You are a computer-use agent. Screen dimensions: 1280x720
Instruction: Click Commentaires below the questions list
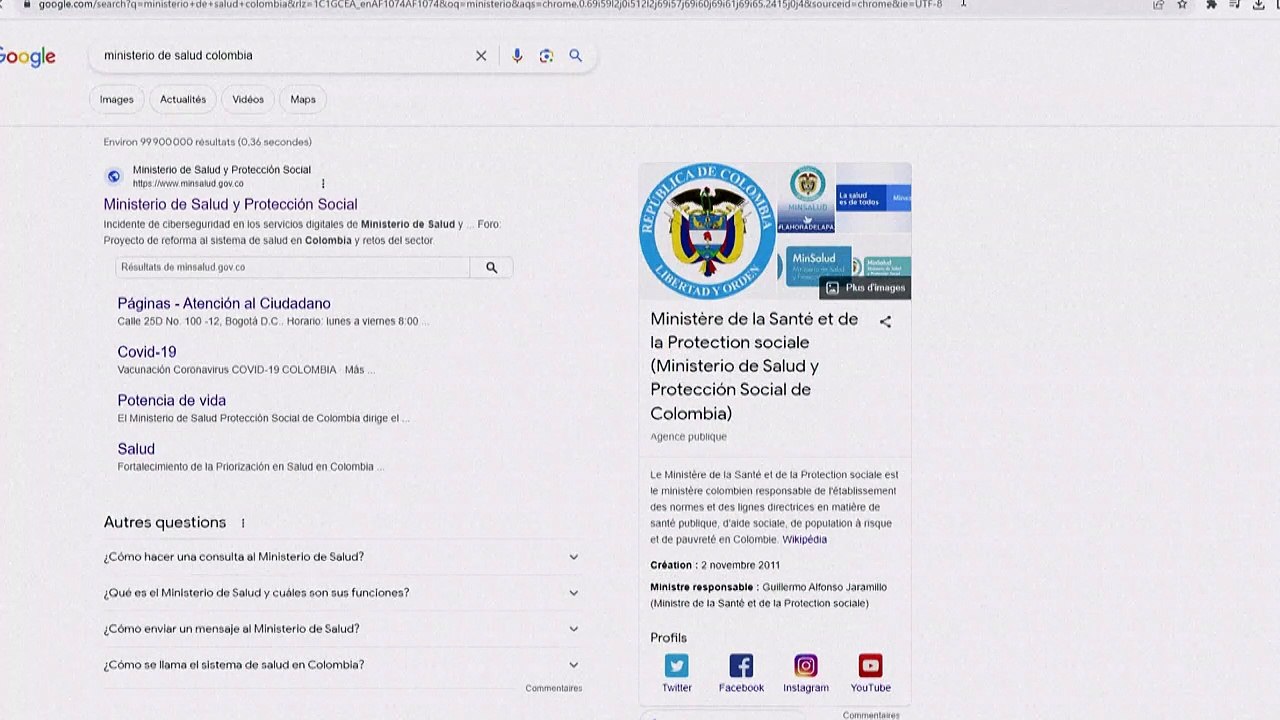(554, 688)
